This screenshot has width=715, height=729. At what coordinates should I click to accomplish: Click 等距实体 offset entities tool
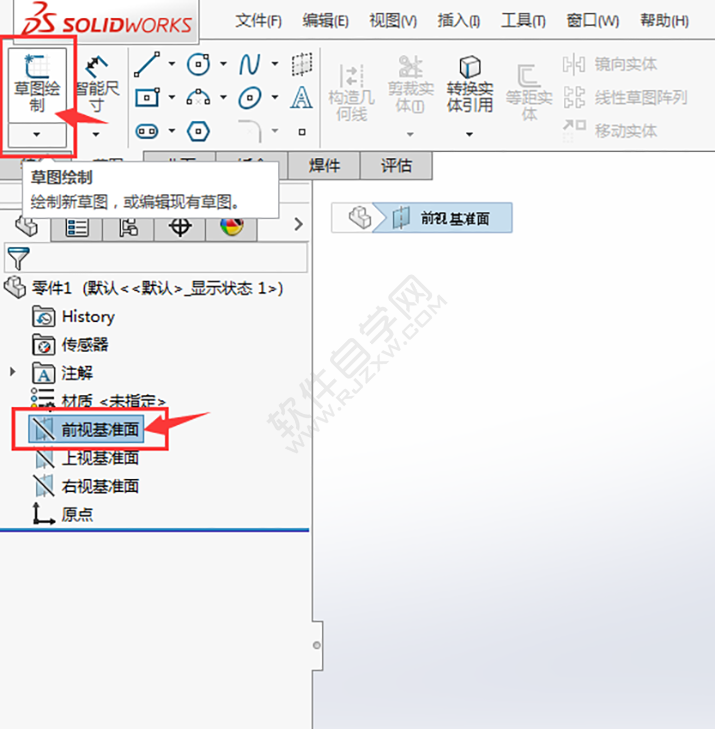coord(529,93)
